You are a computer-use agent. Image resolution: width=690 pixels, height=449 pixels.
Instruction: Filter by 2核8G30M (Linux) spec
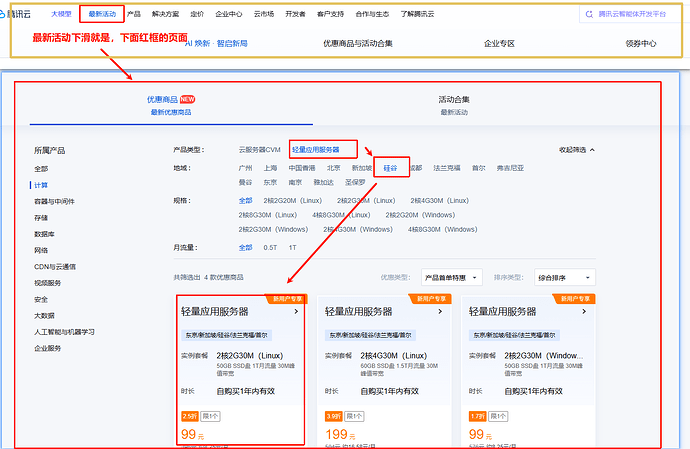point(268,215)
